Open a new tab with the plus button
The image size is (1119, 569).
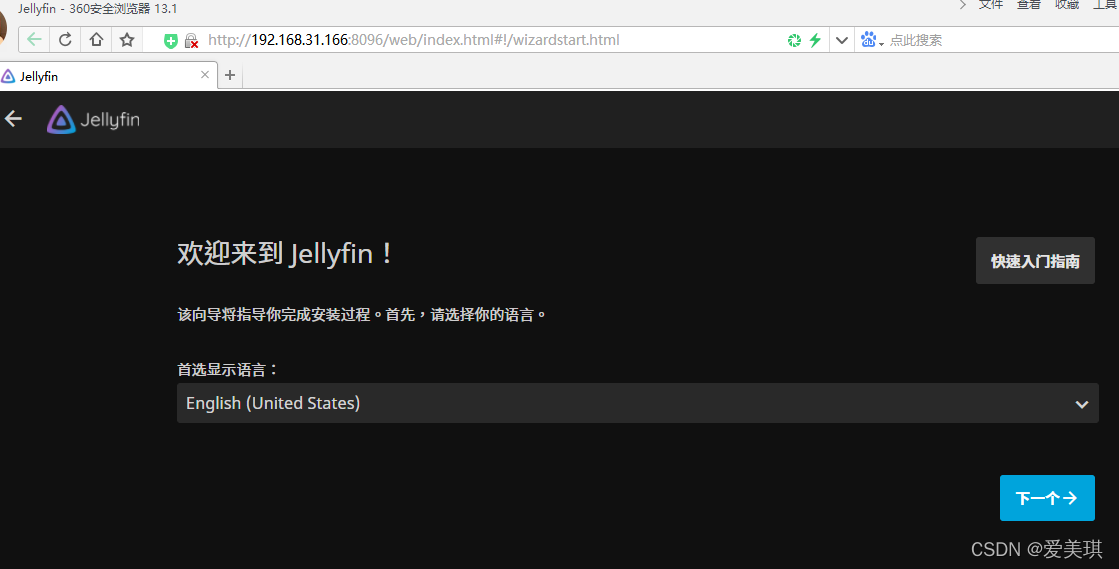pyautogui.click(x=230, y=75)
